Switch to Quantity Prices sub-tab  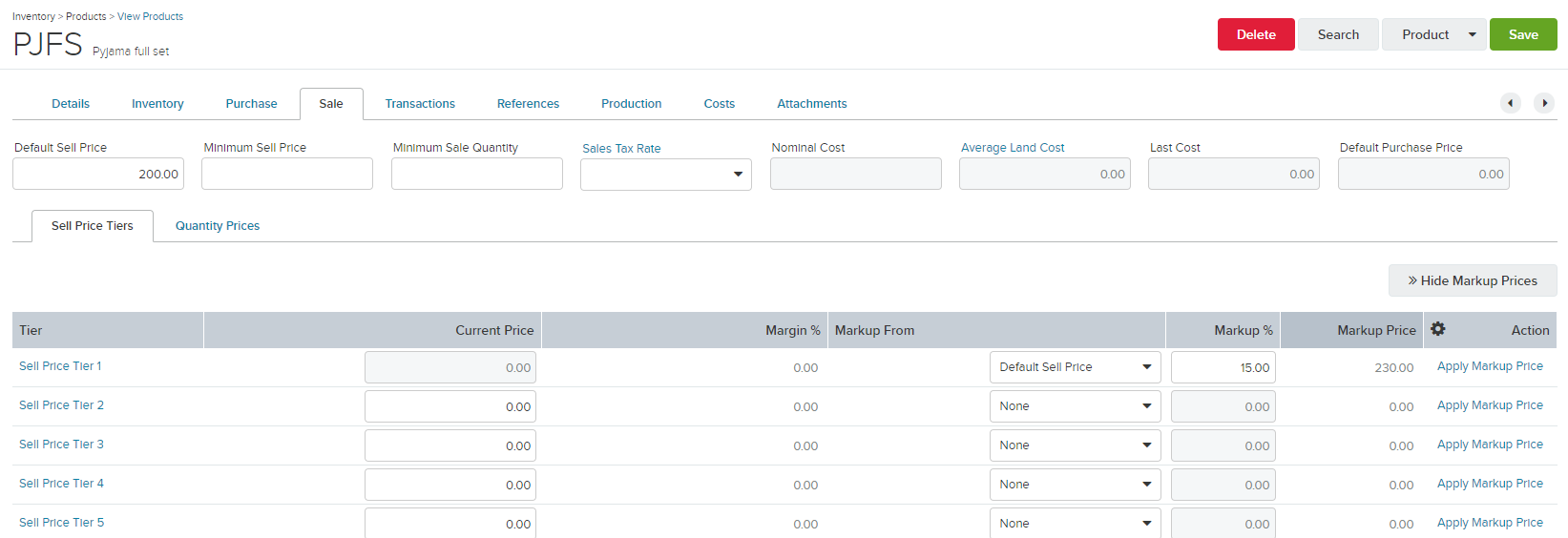tap(218, 226)
